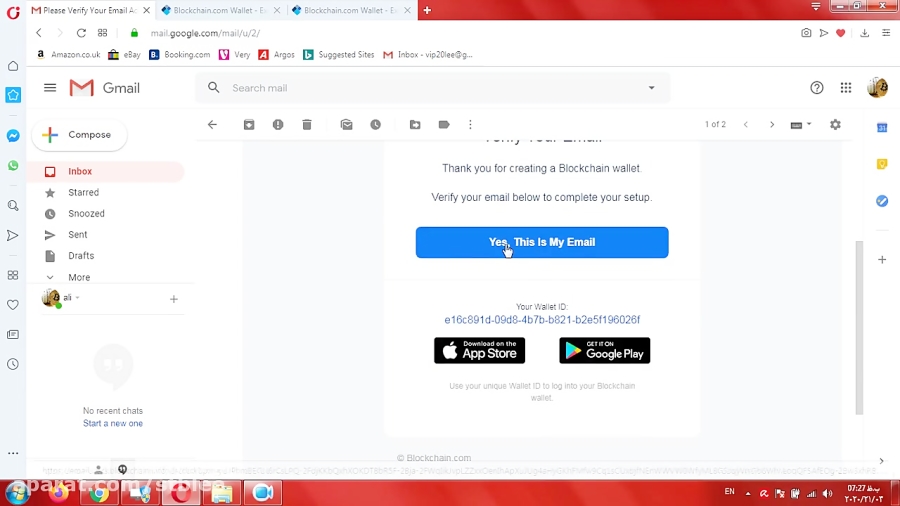Delete the email with trash icon
Viewport: 900px width, 506px height.
(307, 124)
